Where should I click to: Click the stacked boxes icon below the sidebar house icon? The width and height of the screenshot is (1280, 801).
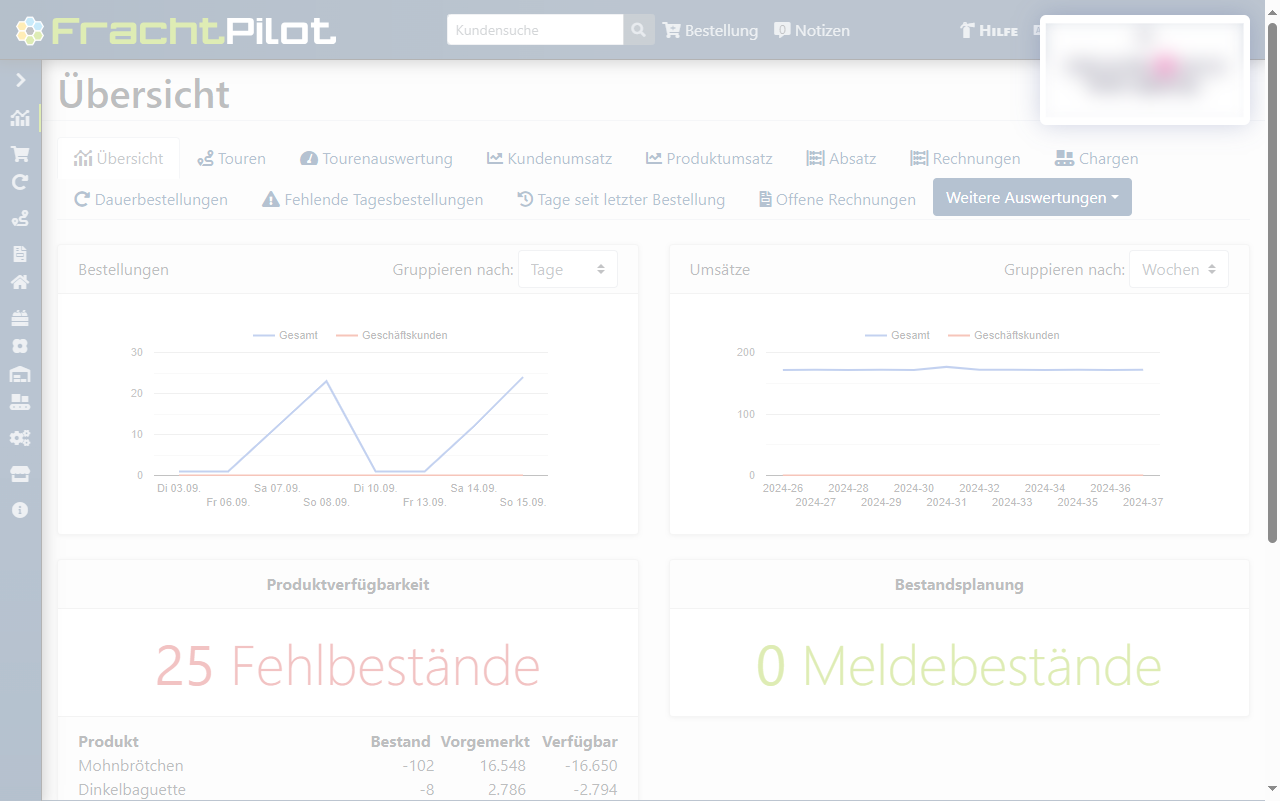point(20,318)
